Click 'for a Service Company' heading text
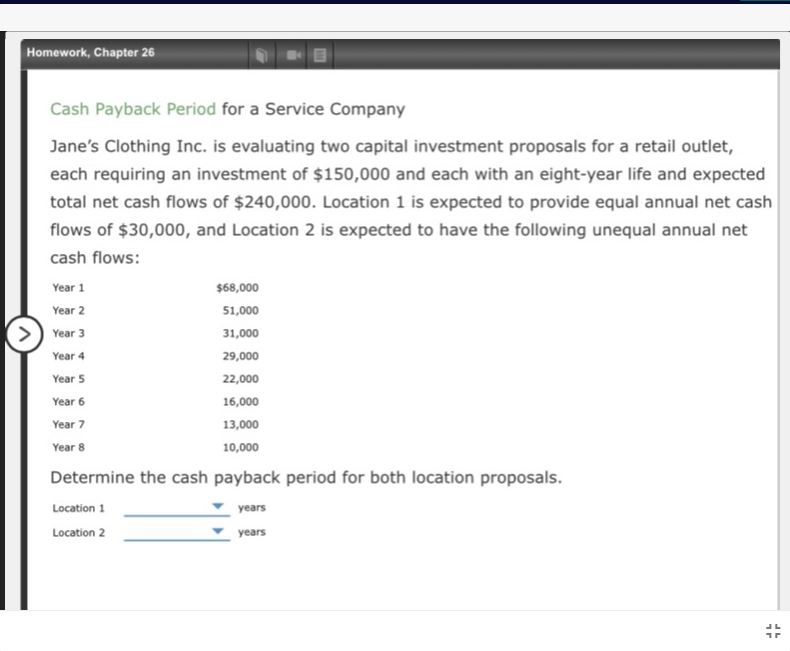The image size is (790, 651). click(313, 109)
